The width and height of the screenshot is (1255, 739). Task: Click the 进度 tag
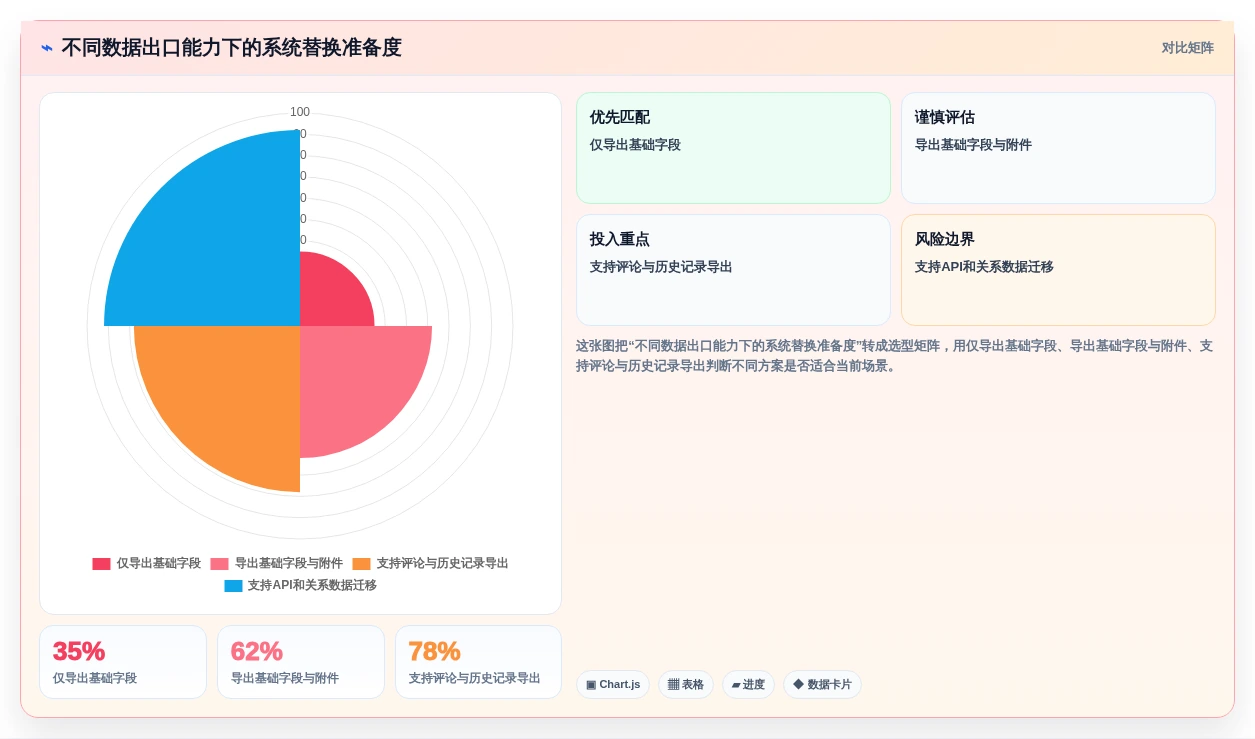748,685
